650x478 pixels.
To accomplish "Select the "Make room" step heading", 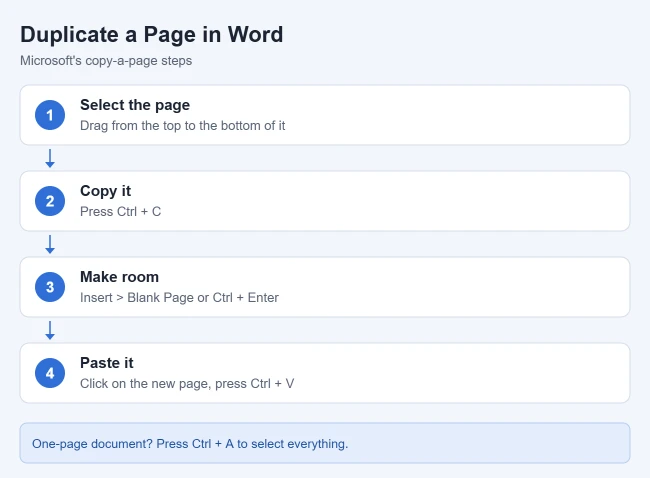I will (119, 277).
